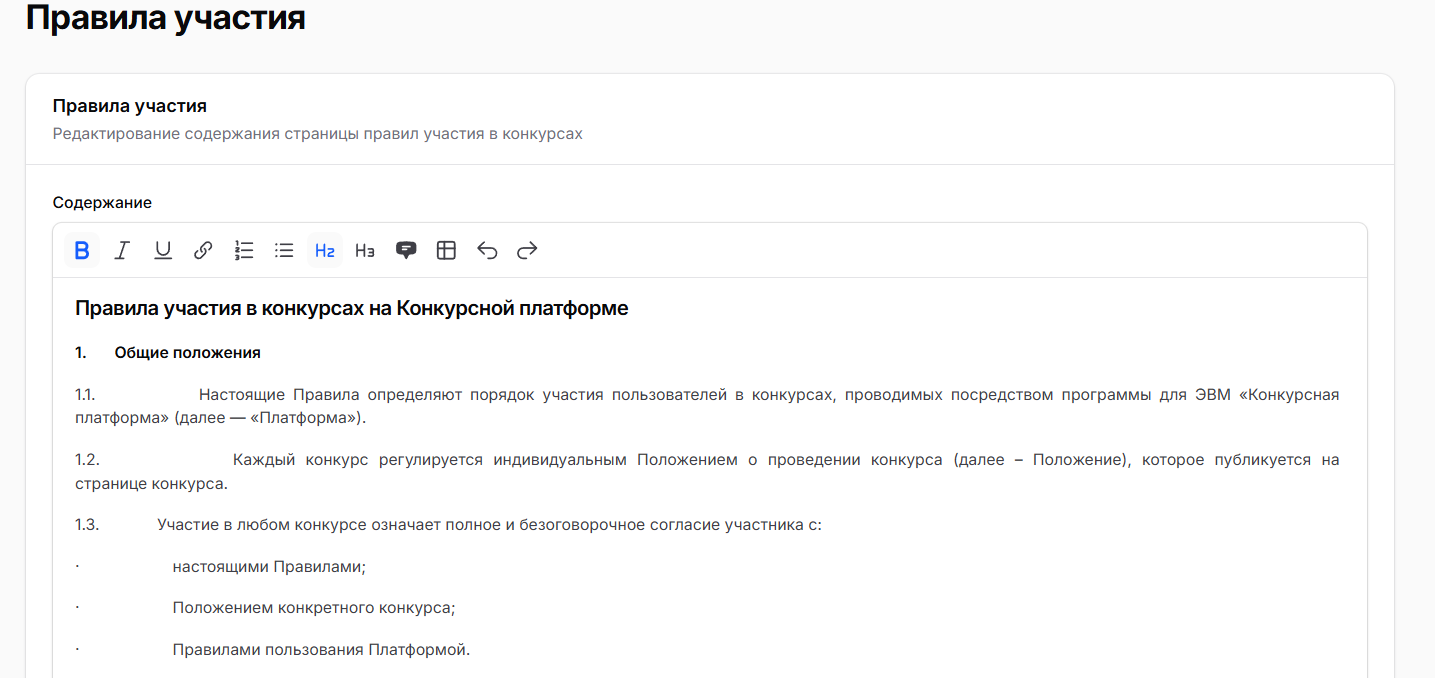
Task: Click the bullet line "настоящими Правилами;"
Action: click(x=269, y=567)
